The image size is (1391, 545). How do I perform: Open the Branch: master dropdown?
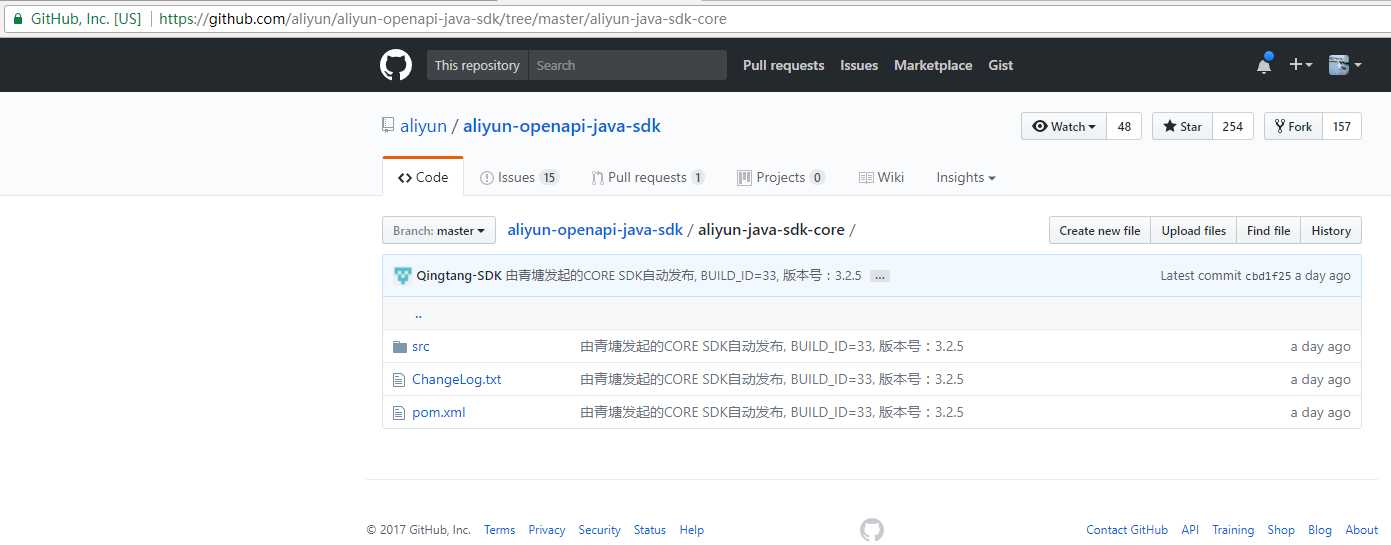439,231
